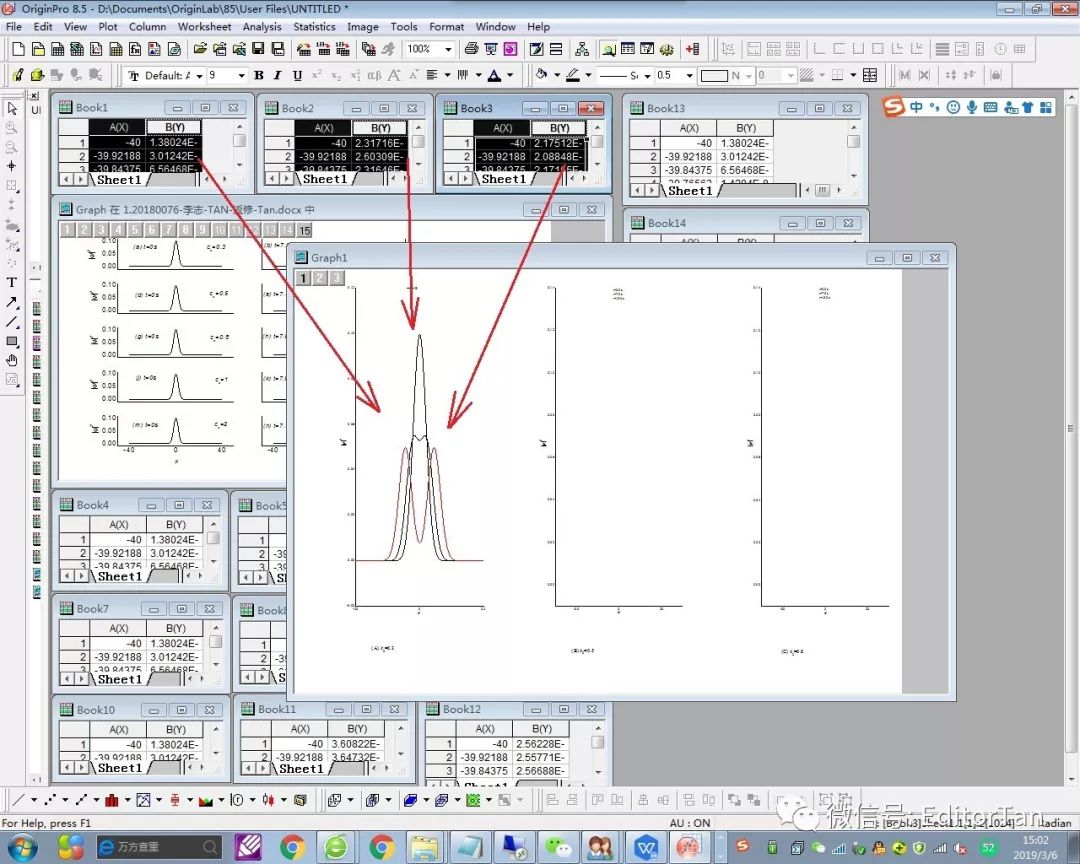This screenshot has width=1080, height=864.
Task: Open the File menu
Action: tap(14, 27)
